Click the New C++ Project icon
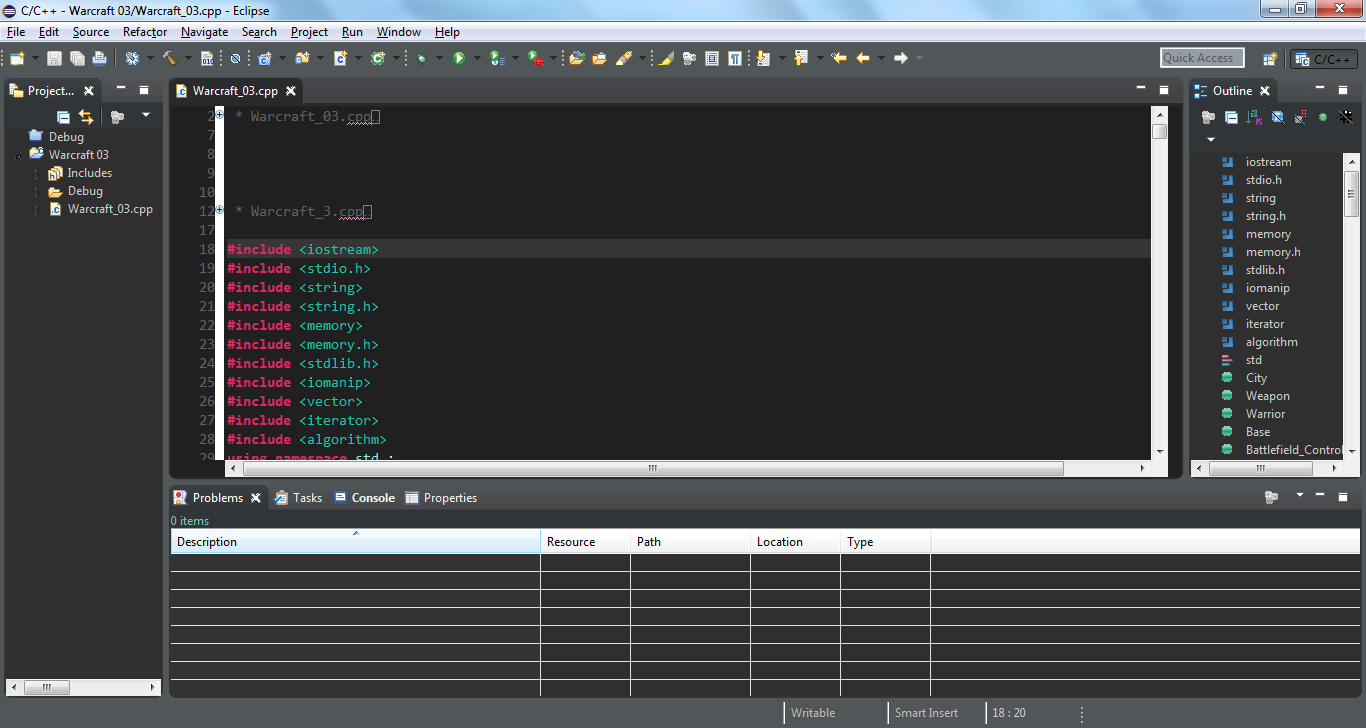This screenshot has width=1366, height=728. click(265, 58)
